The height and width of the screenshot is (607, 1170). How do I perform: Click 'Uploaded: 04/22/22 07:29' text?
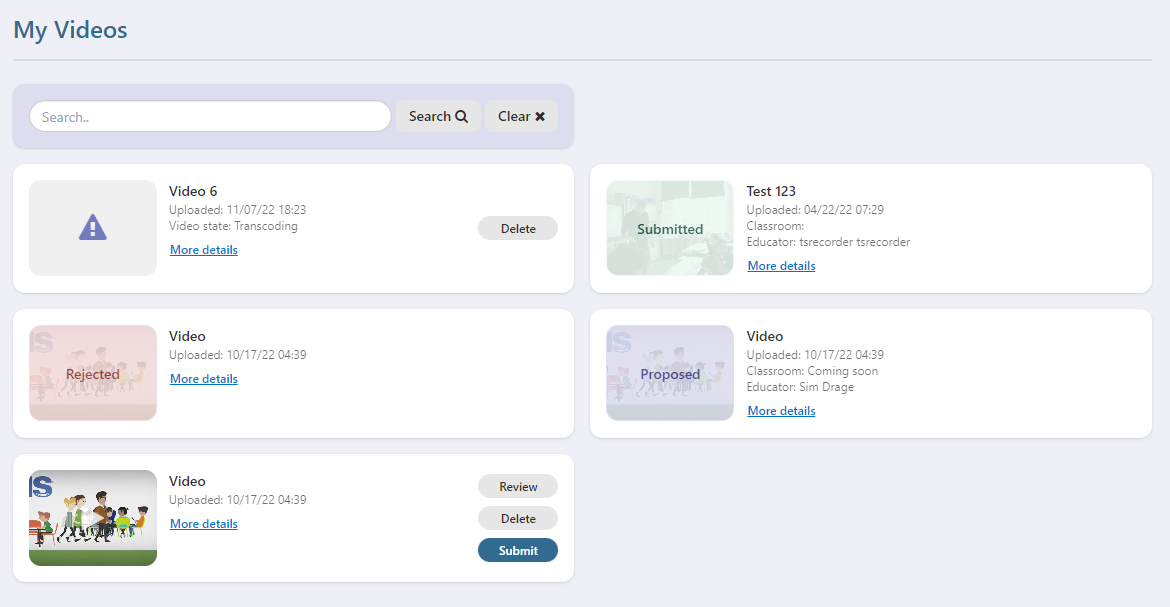coord(815,210)
